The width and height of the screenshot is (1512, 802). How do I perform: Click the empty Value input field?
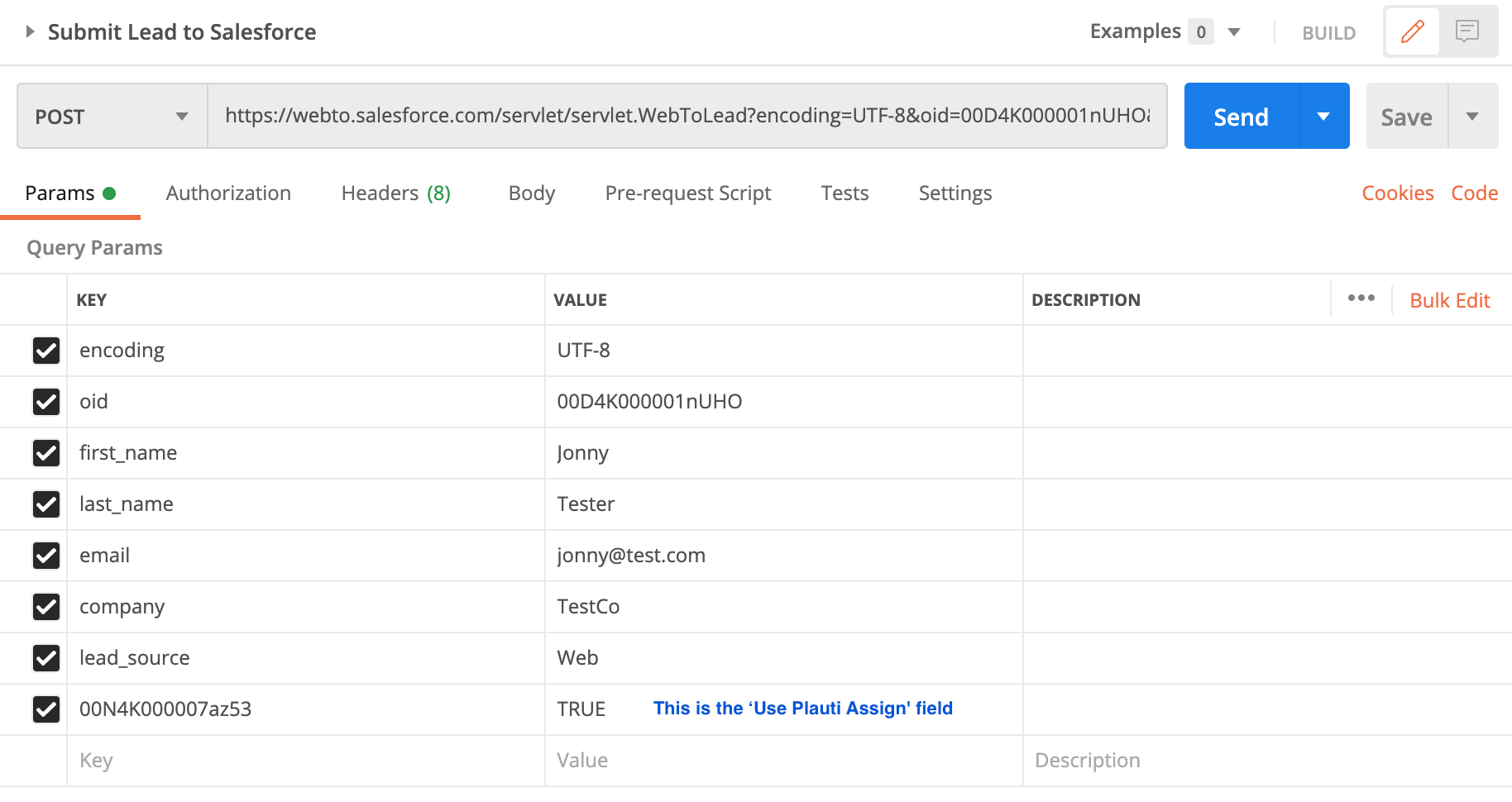[x=784, y=761]
